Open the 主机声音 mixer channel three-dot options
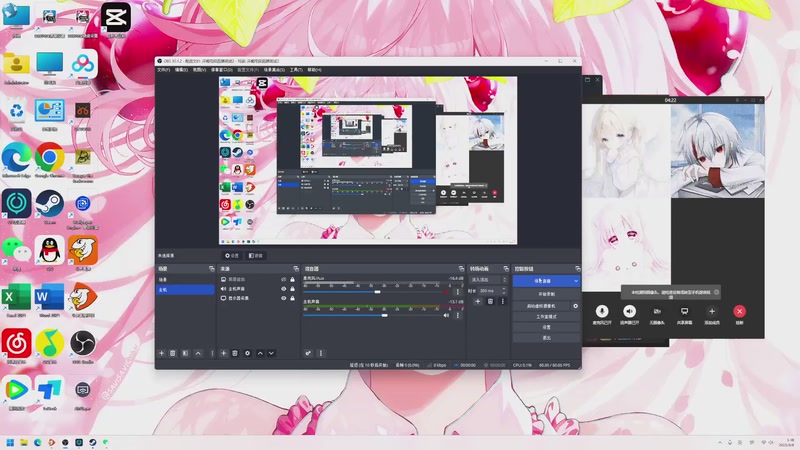This screenshot has height=450, width=800. [458, 315]
